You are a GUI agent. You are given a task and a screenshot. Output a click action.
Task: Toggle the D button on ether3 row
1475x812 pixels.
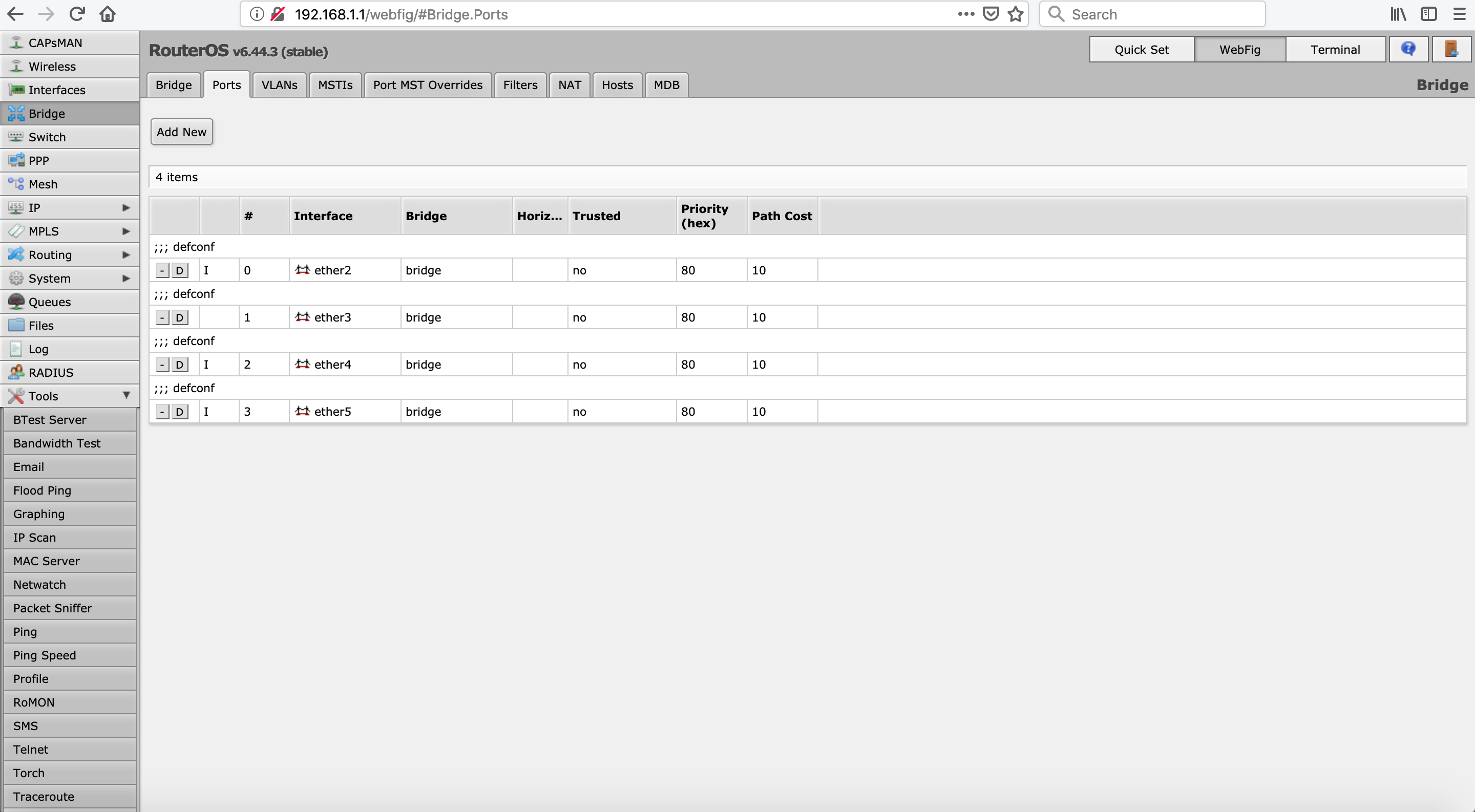[180, 317]
